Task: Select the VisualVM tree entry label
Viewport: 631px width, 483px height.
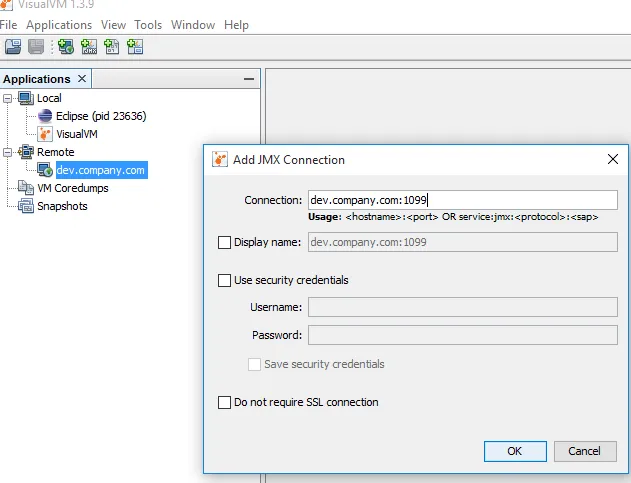Action: pos(77,134)
